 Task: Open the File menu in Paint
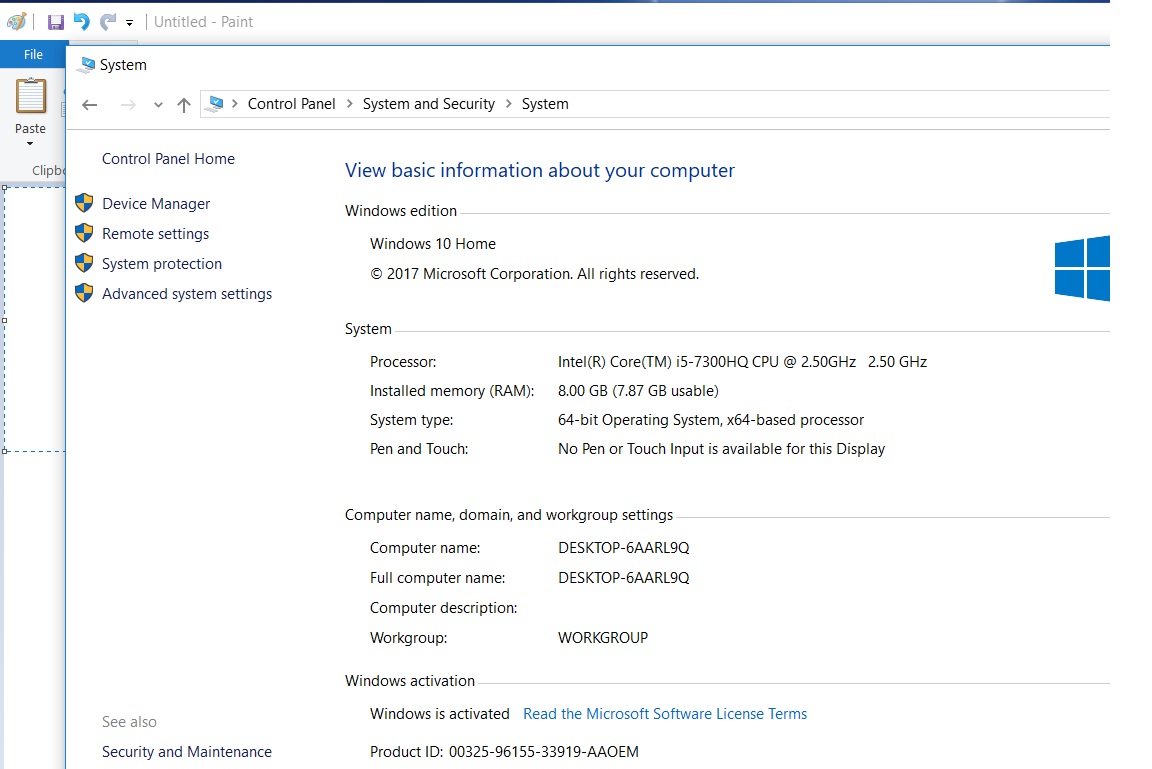coord(33,54)
